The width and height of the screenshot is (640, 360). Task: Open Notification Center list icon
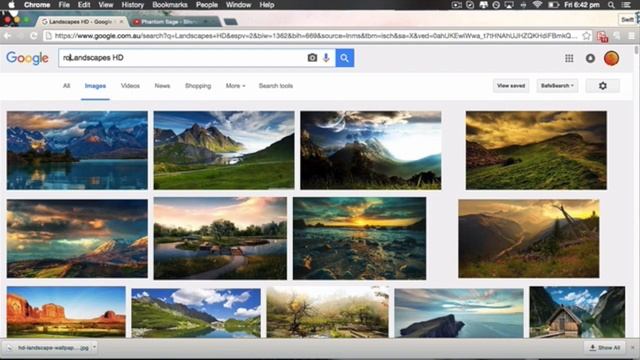pyautogui.click(x=627, y=5)
